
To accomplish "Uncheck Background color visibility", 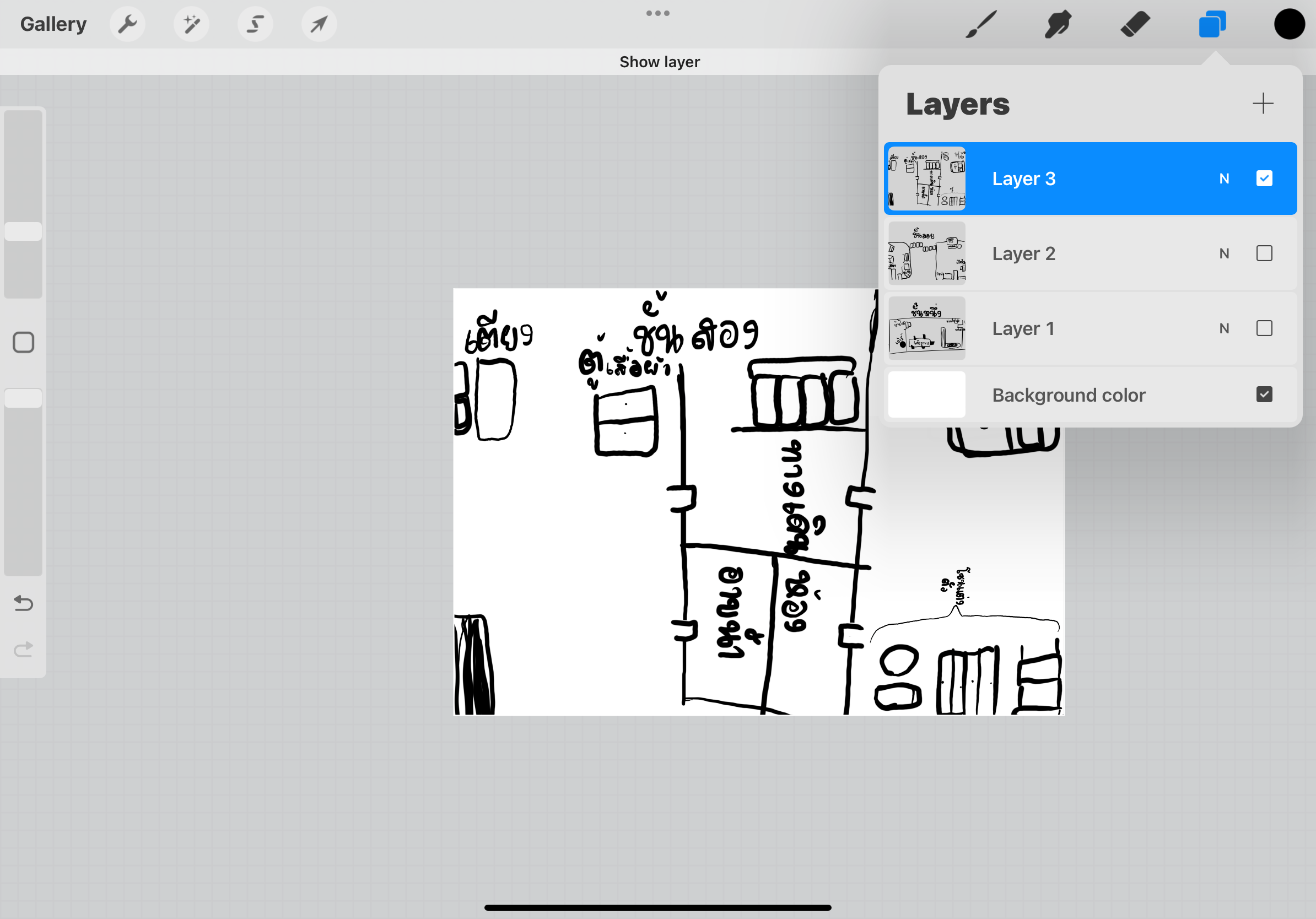I will [x=1264, y=394].
